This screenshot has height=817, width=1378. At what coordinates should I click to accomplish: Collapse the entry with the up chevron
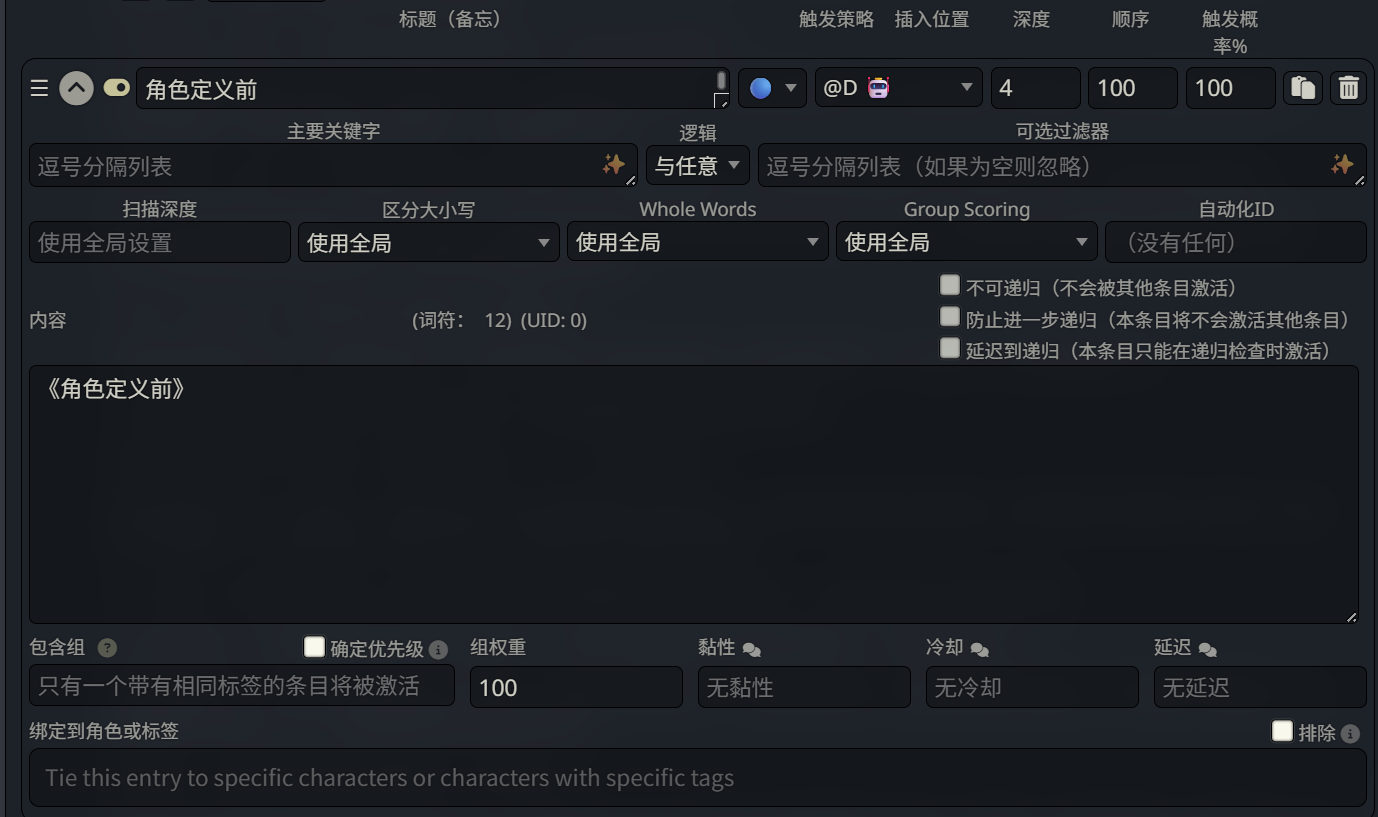coord(76,88)
